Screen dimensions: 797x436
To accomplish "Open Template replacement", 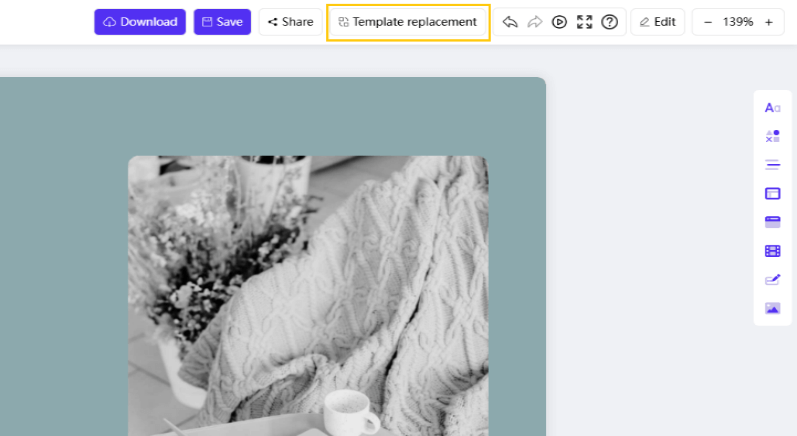I will 408,22.
